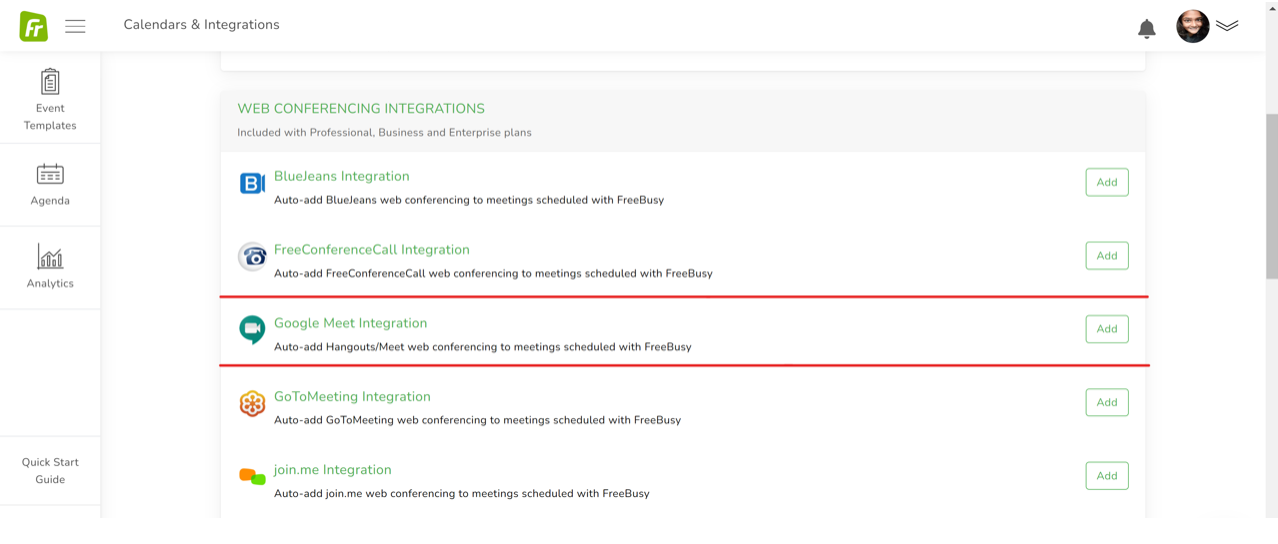Click 'Auto-add FreeConferenceCall web conferencing' description
The height and width of the screenshot is (544, 1278).
click(x=493, y=273)
